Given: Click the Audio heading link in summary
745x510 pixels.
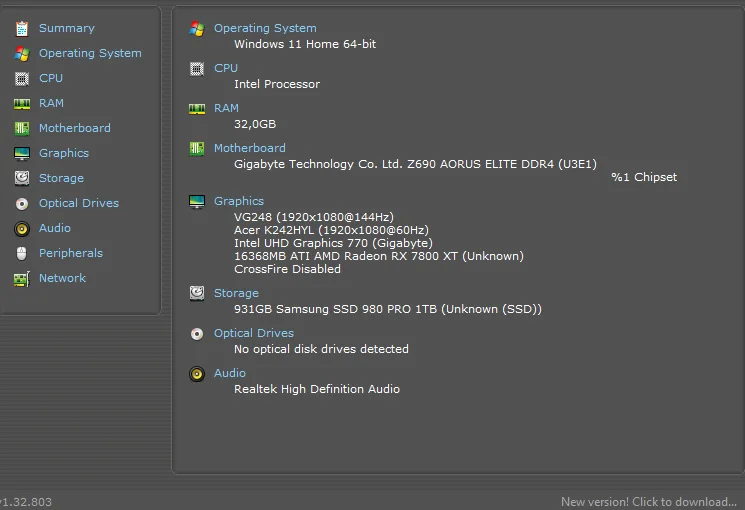Looking at the screenshot, I should coord(229,373).
